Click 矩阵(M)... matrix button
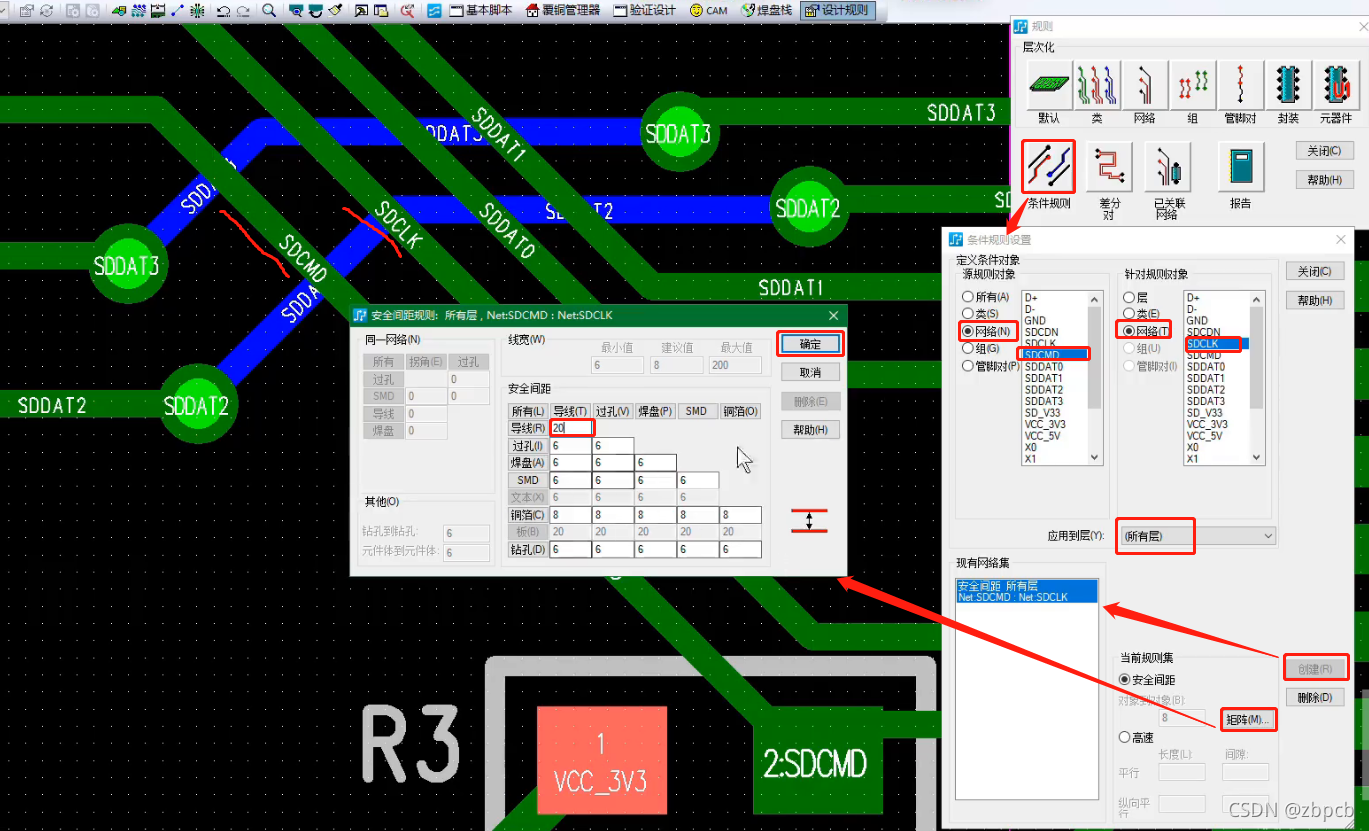The width and height of the screenshot is (1369, 831). 1248,719
